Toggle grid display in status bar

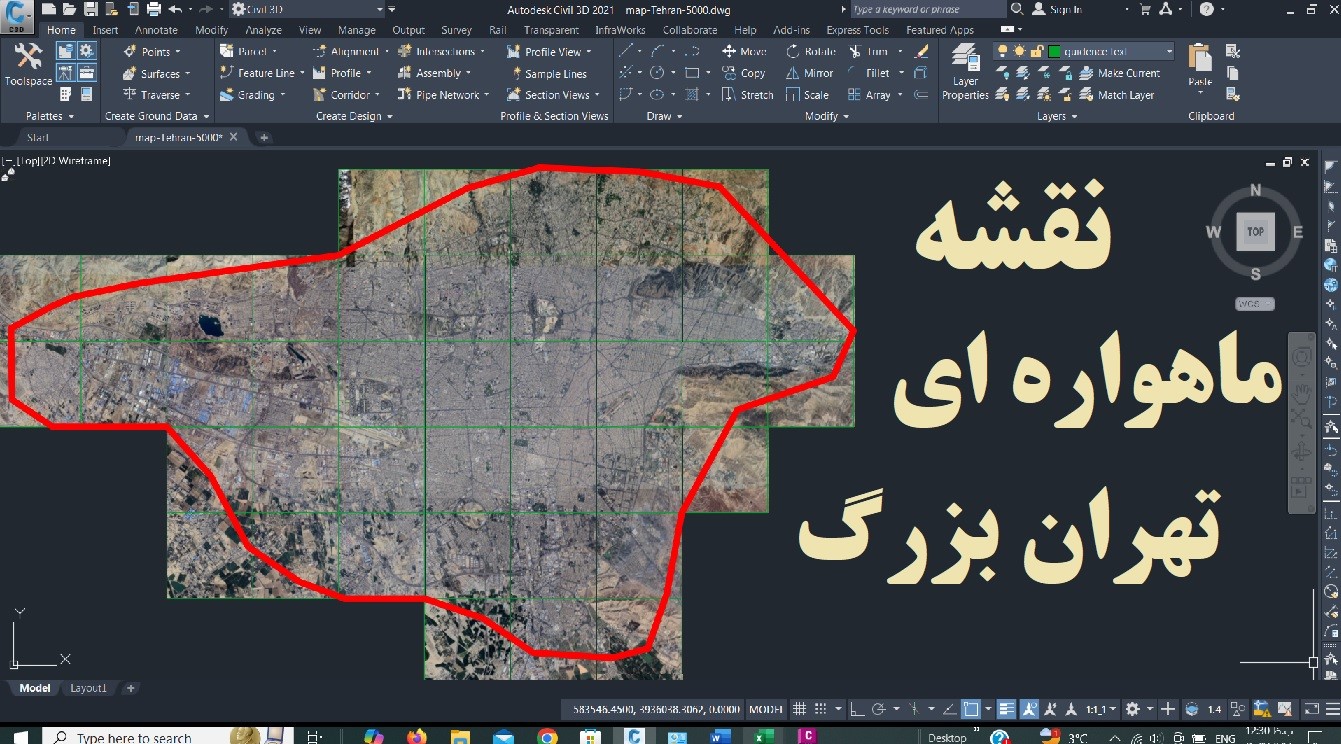tap(800, 708)
